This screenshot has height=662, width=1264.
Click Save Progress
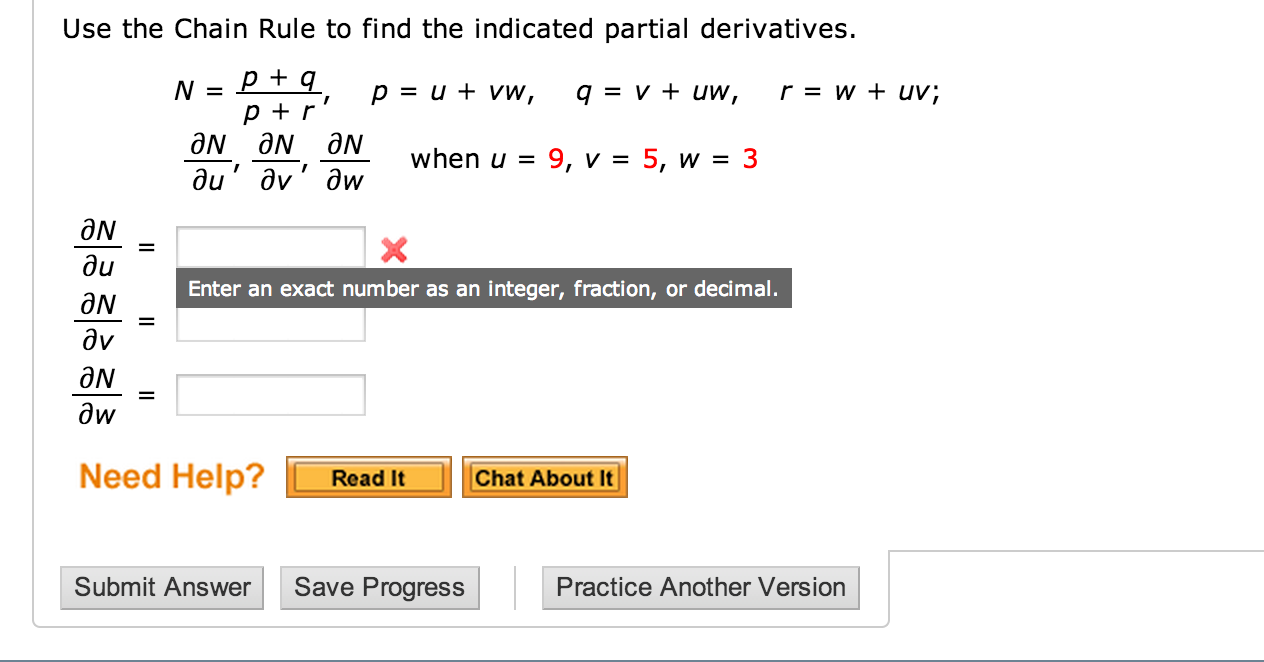coord(379,587)
